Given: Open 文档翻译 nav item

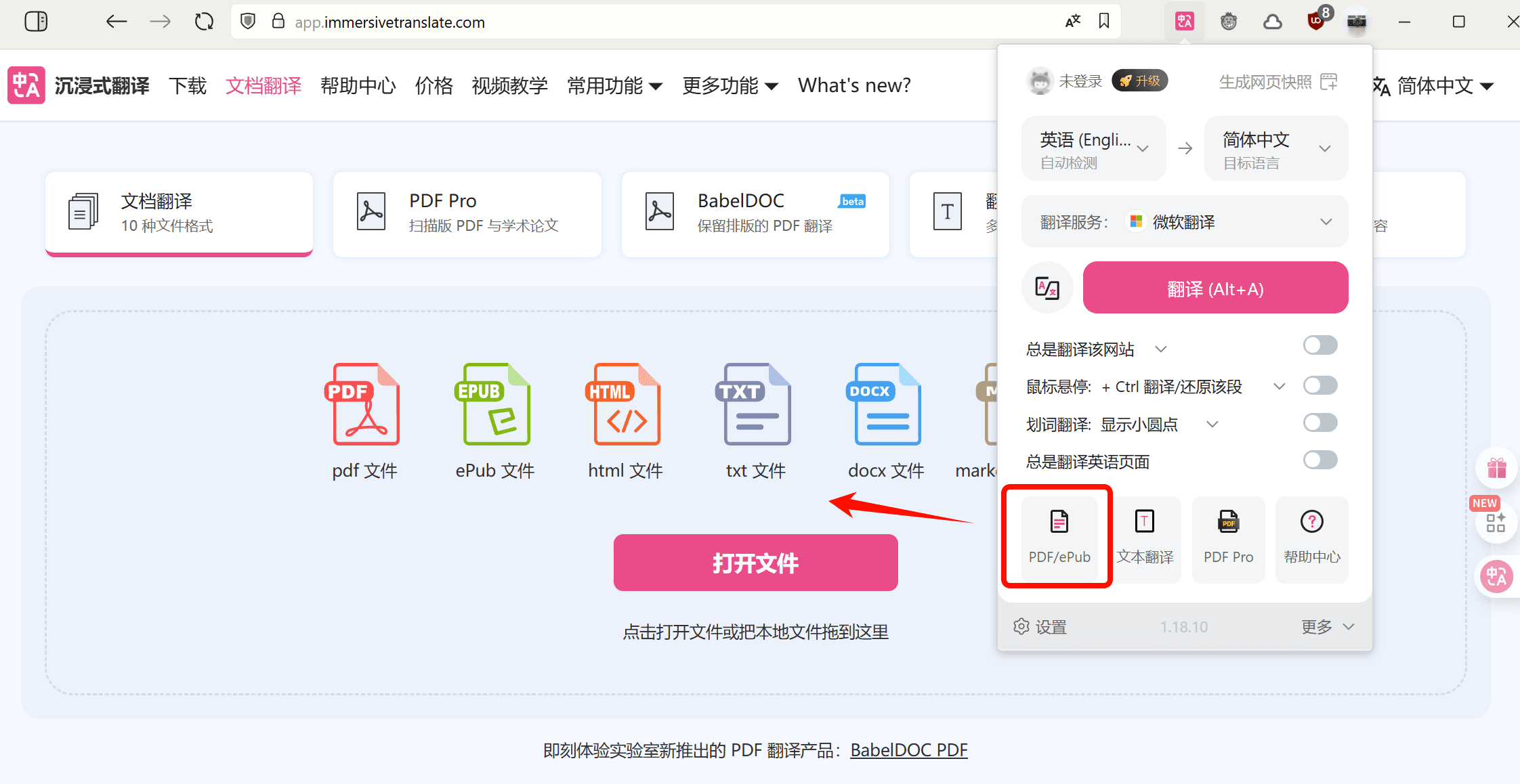Looking at the screenshot, I should pos(263,85).
